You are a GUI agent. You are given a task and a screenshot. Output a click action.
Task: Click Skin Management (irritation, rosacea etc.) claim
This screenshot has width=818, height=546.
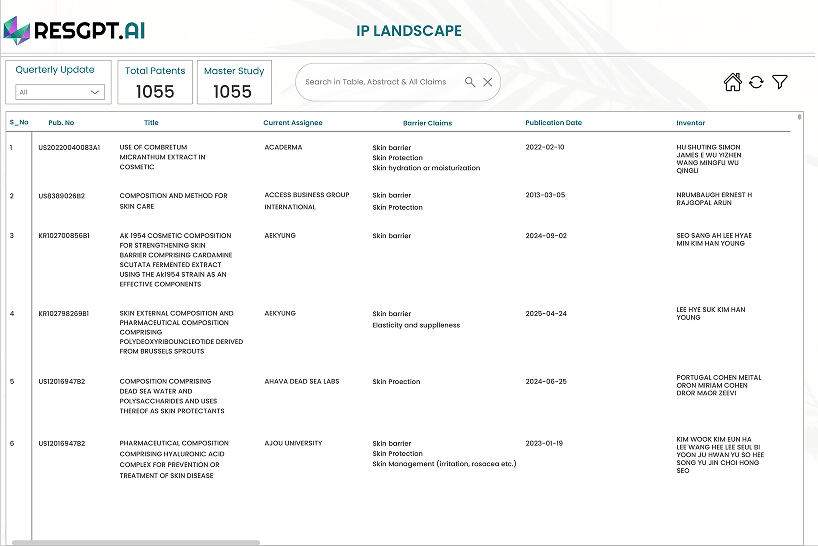pyautogui.click(x=444, y=464)
